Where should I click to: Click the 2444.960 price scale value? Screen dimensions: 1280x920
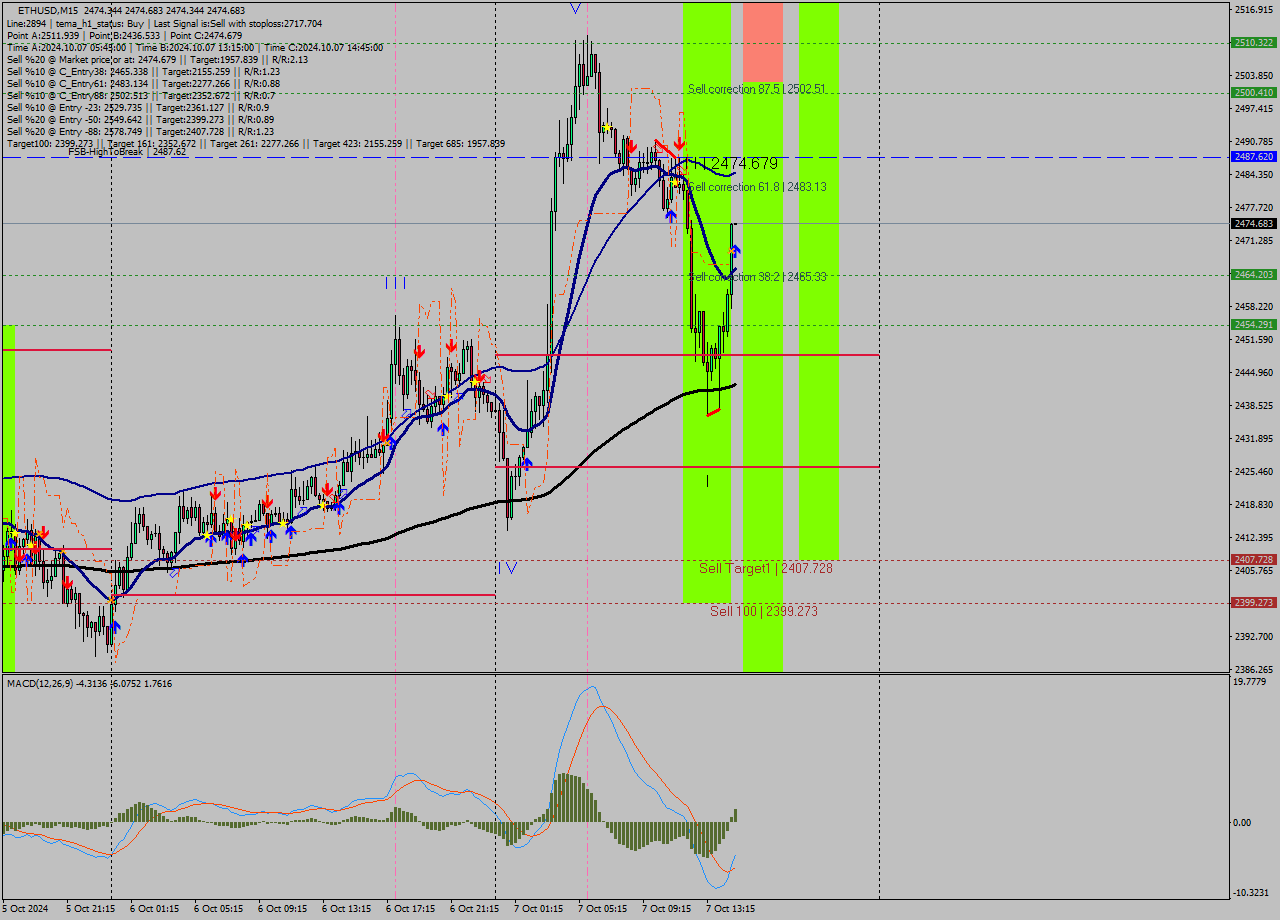pos(1254,372)
